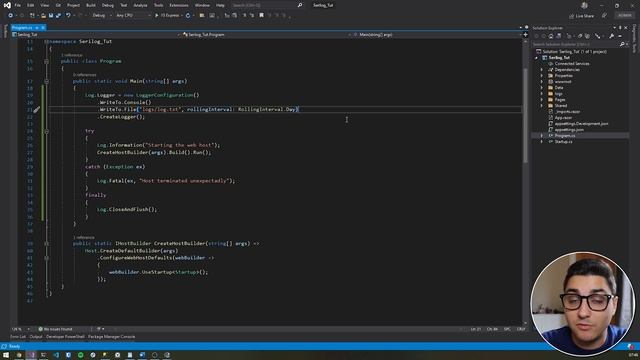Select Startup.cs in Solution Explorer
This screenshot has height=360, width=640.
point(563,142)
